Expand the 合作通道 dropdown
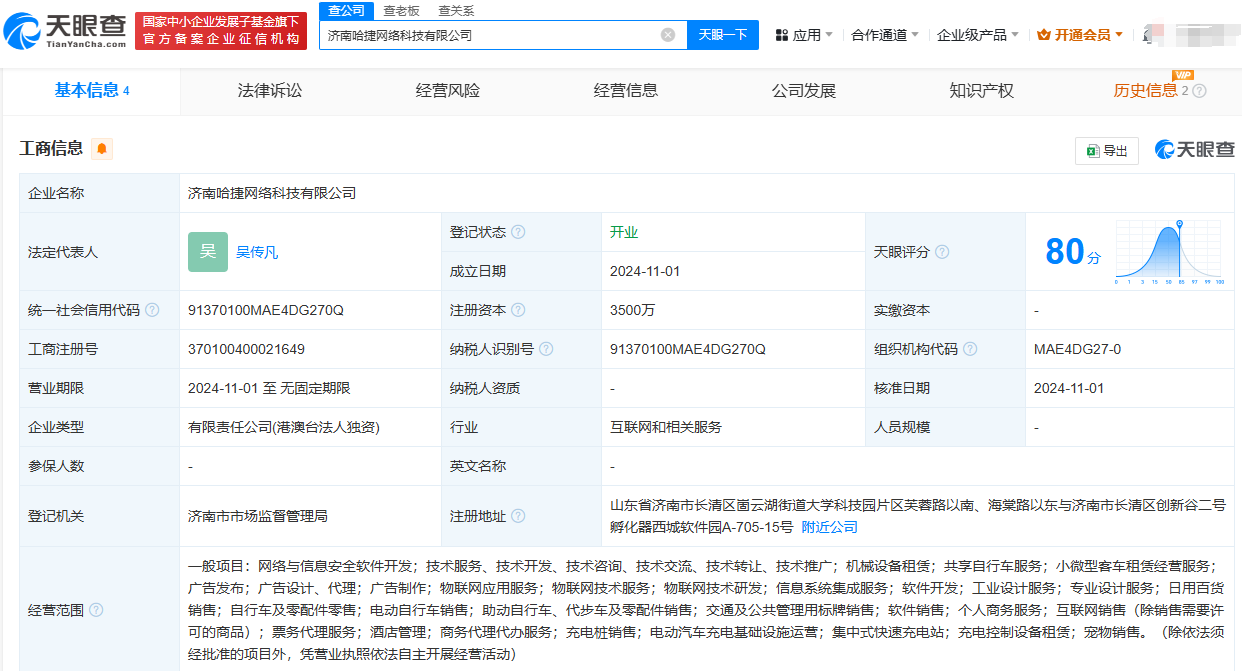 click(x=884, y=35)
